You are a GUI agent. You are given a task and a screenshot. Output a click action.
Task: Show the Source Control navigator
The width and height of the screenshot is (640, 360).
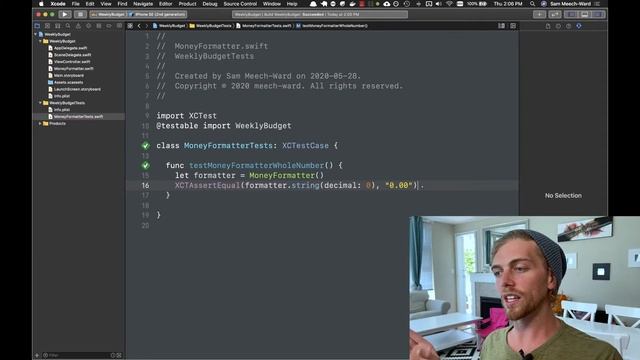click(x=47, y=26)
